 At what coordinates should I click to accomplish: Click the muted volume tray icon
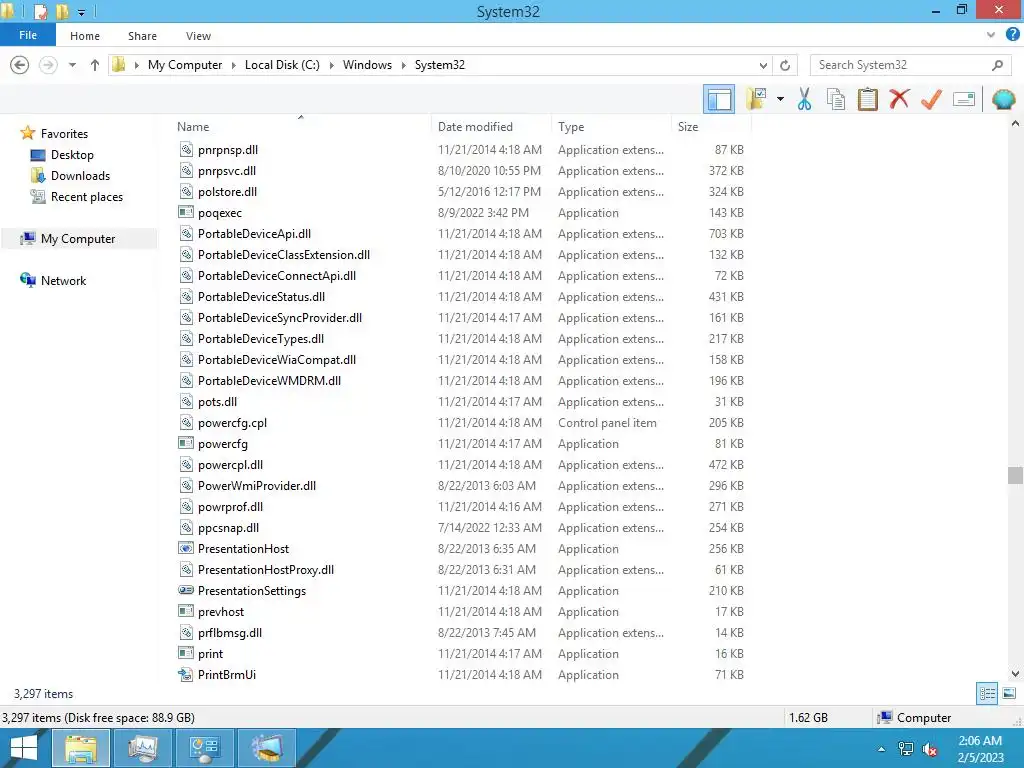[x=929, y=749]
